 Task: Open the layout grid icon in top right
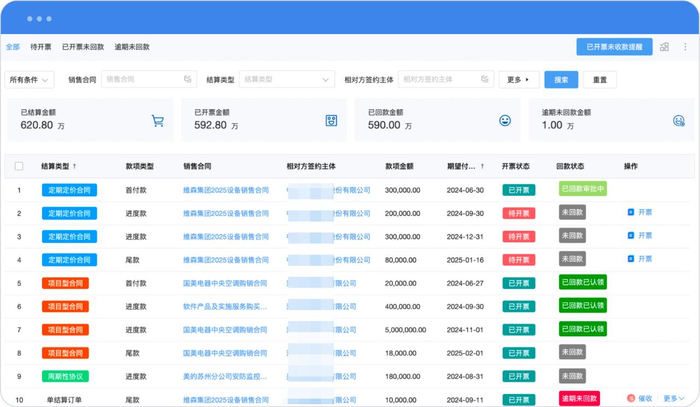click(x=664, y=47)
